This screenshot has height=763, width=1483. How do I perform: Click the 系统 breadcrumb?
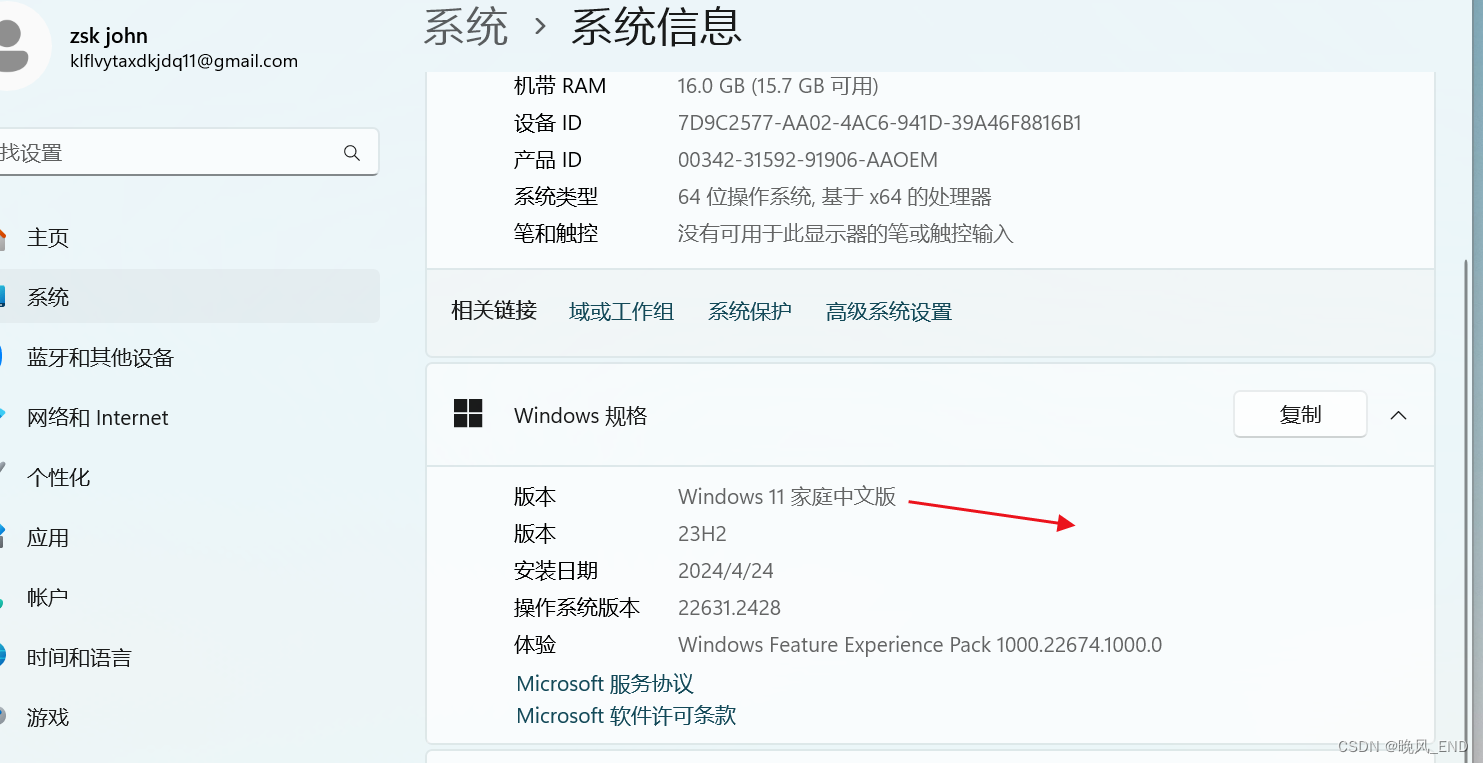coord(466,25)
